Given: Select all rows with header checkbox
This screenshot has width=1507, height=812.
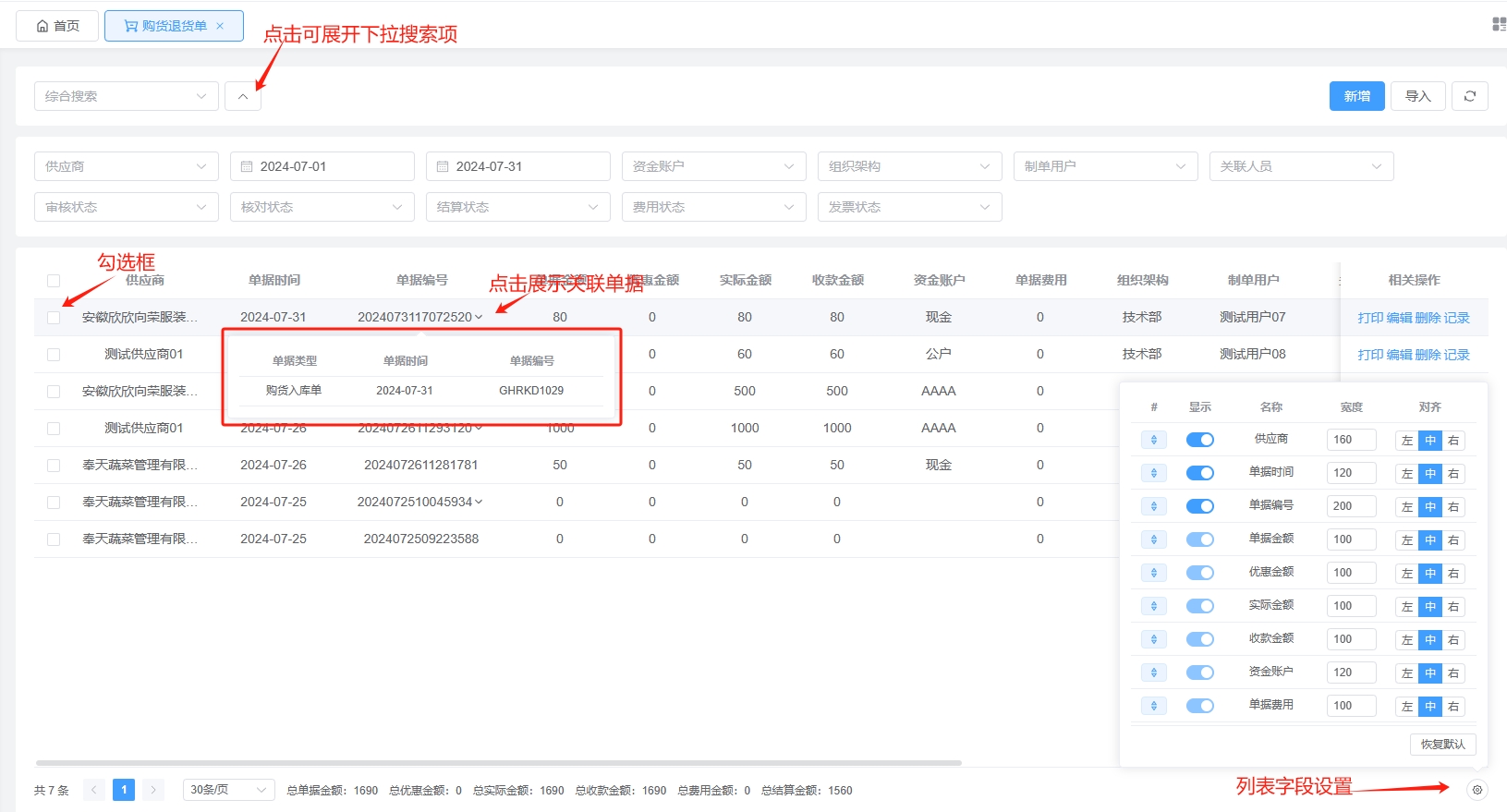Looking at the screenshot, I should point(54,281).
